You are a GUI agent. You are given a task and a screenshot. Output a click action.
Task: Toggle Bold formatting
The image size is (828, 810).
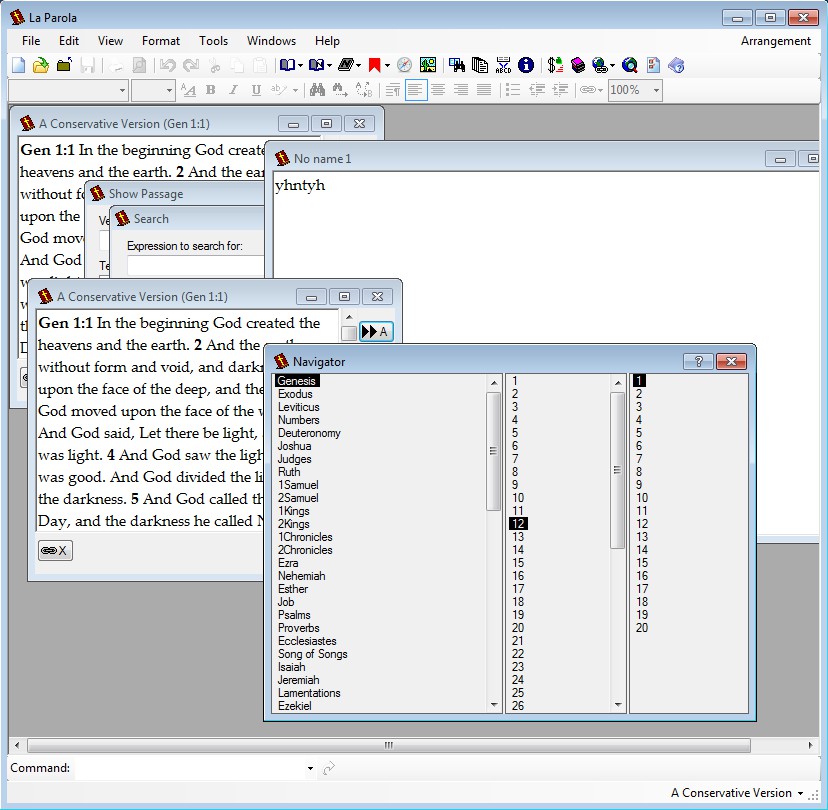(x=211, y=90)
